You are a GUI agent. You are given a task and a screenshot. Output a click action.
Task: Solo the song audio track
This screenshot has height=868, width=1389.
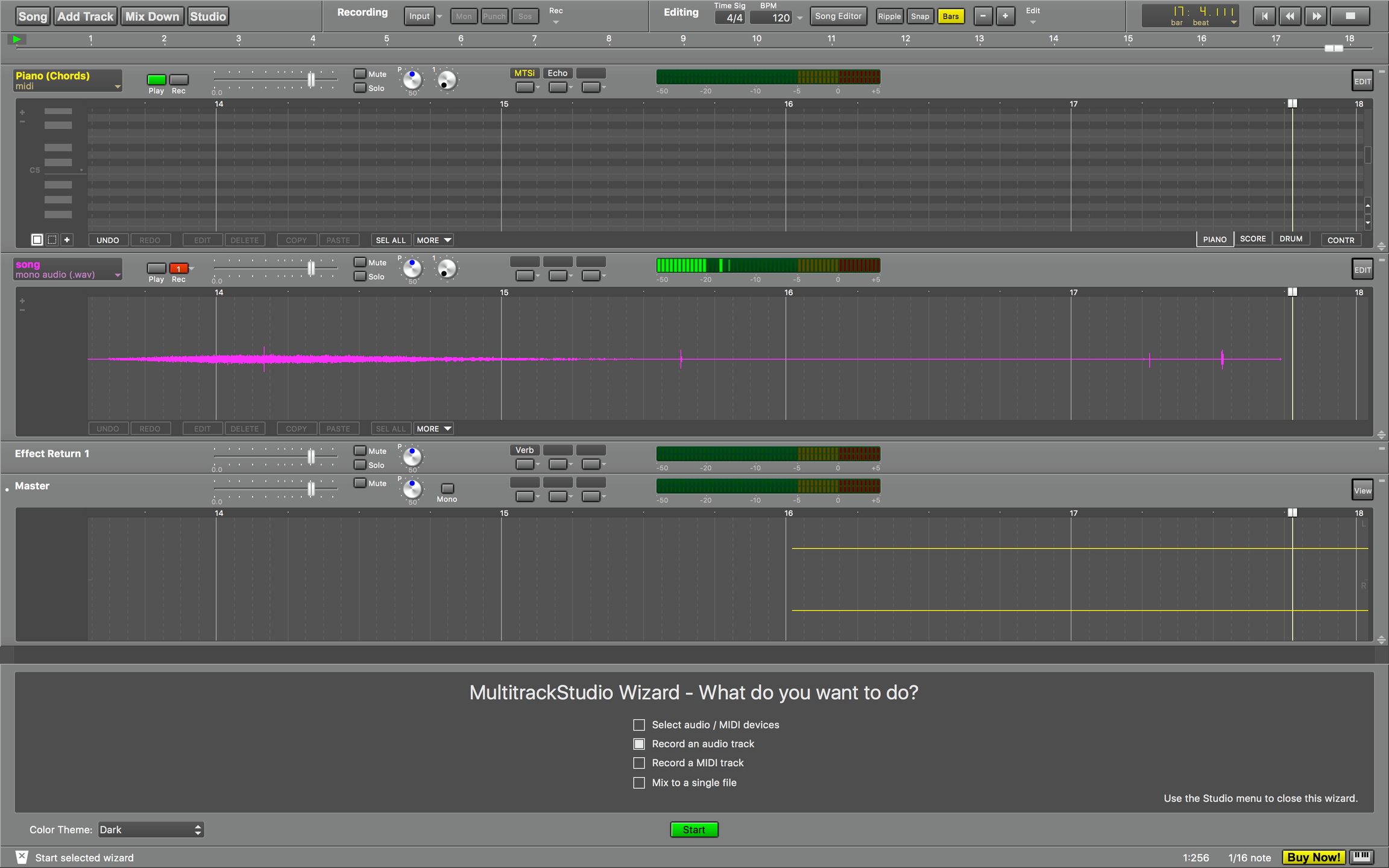click(361, 276)
